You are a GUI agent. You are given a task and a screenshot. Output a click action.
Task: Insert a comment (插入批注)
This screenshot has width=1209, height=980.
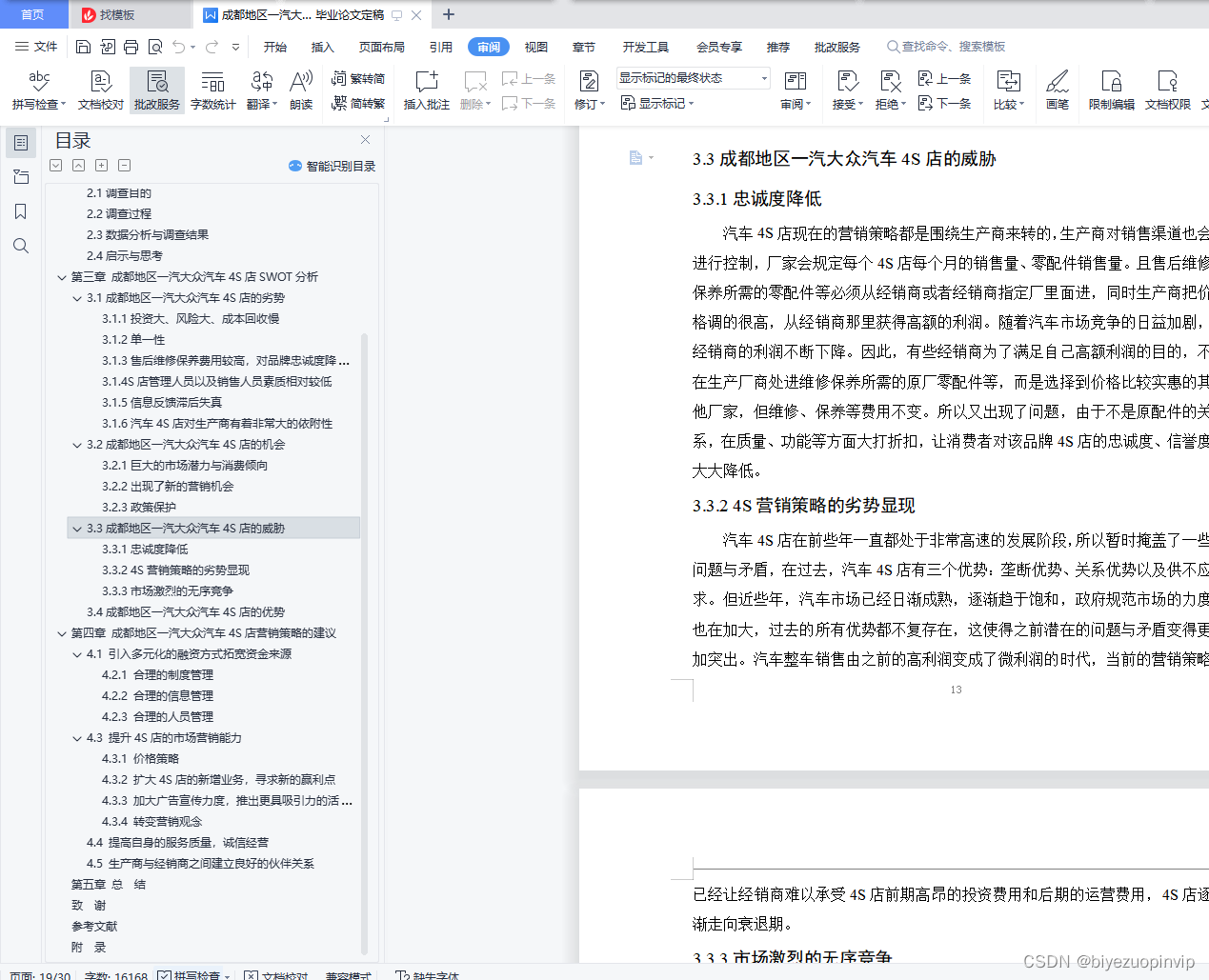coord(427,90)
